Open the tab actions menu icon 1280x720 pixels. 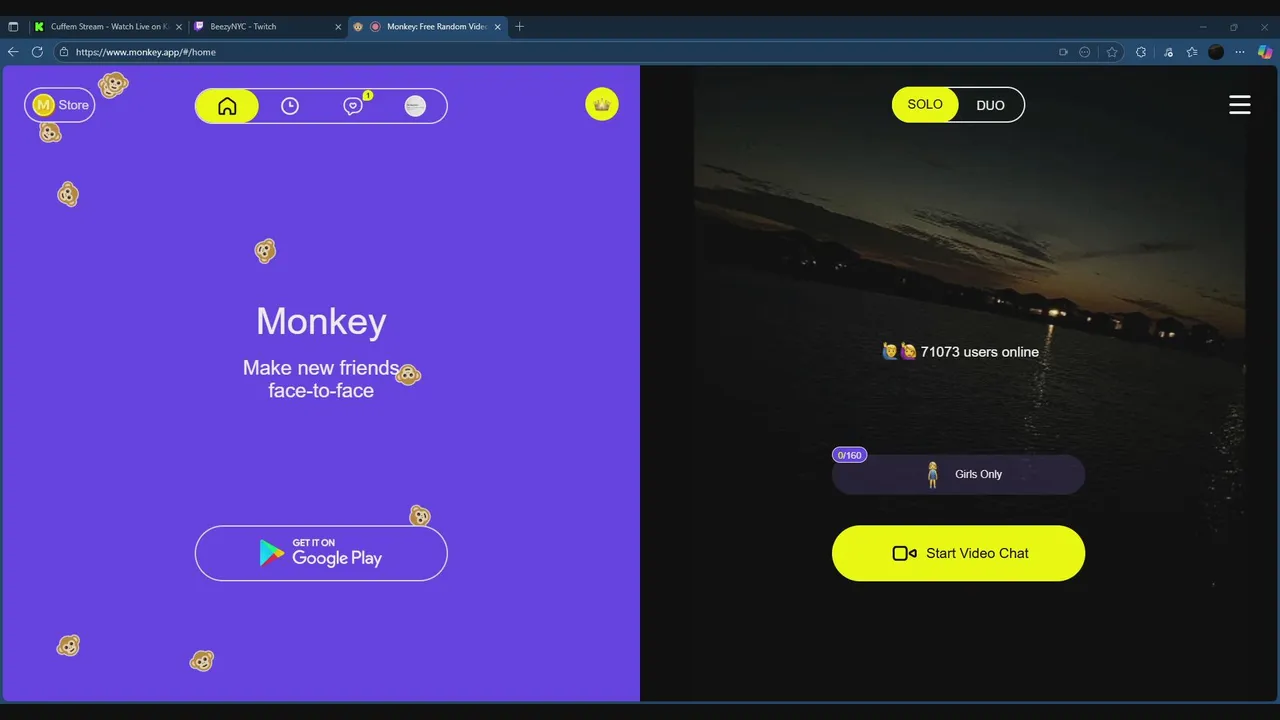(13, 27)
